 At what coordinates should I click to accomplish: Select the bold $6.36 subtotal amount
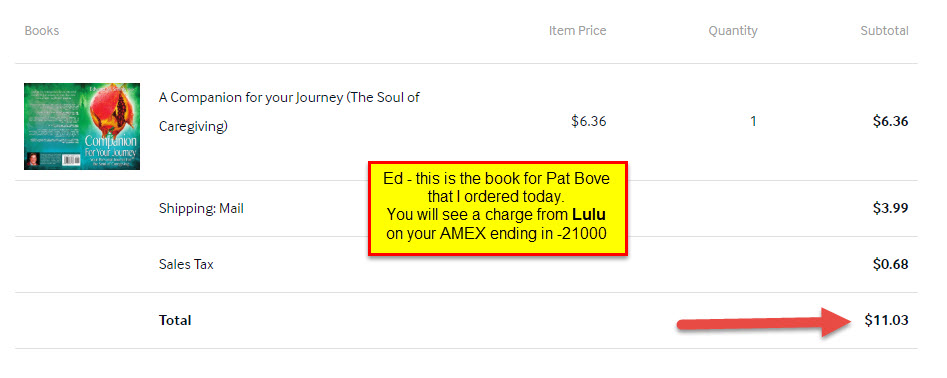[890, 121]
